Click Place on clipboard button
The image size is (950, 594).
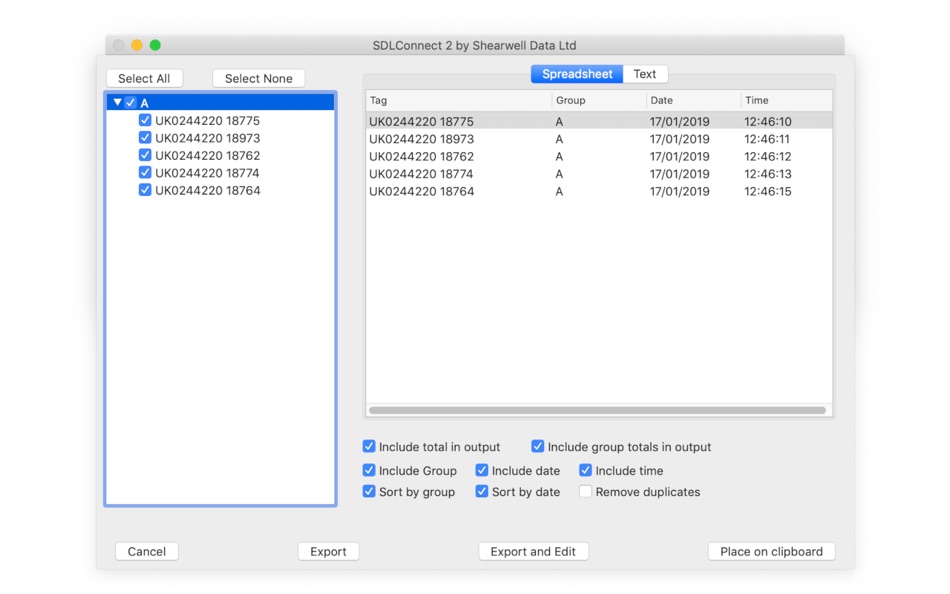tap(771, 552)
